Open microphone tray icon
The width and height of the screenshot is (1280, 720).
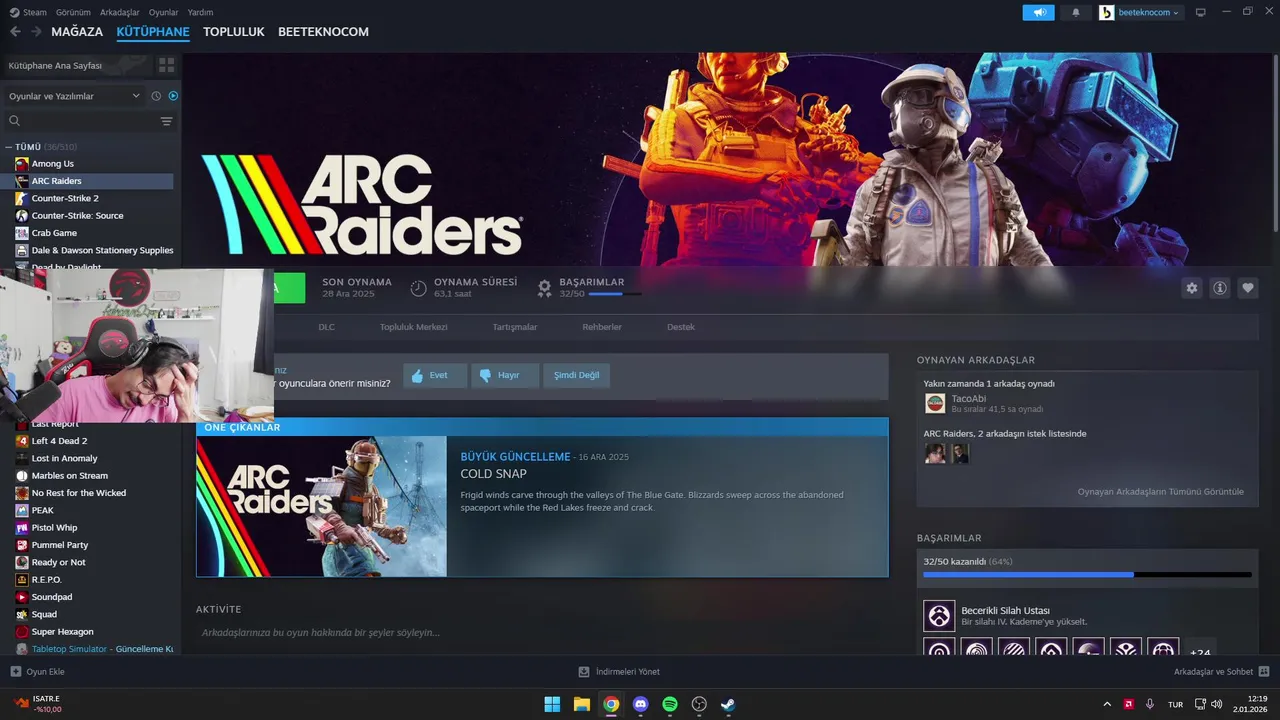(1149, 704)
